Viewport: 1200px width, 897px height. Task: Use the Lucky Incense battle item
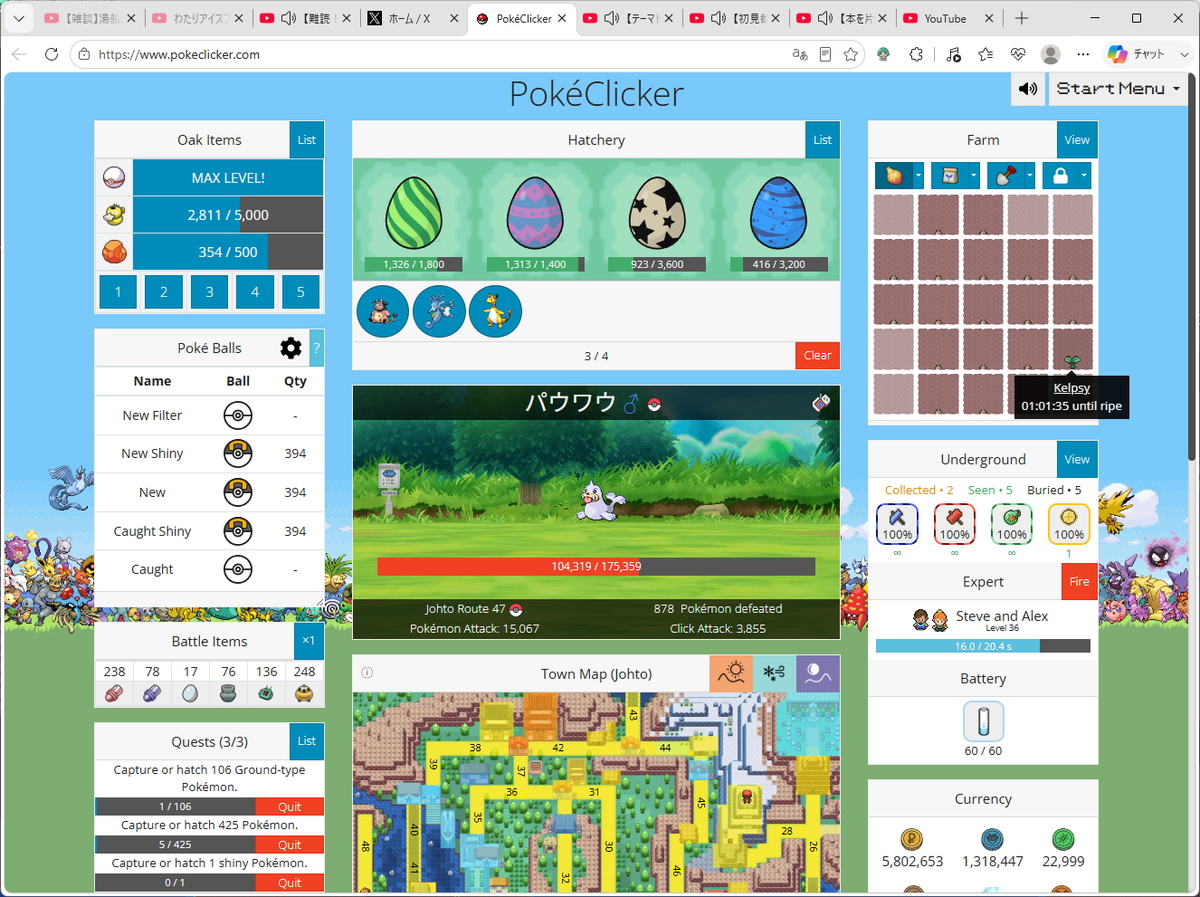pyautogui.click(x=305, y=693)
